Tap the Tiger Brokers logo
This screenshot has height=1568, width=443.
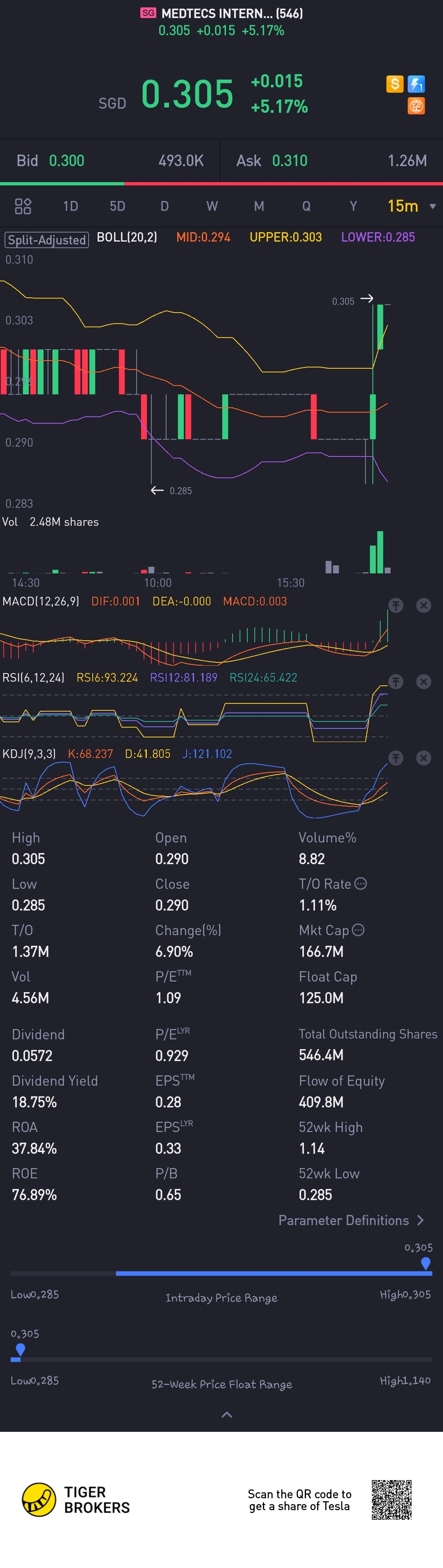(x=76, y=1500)
